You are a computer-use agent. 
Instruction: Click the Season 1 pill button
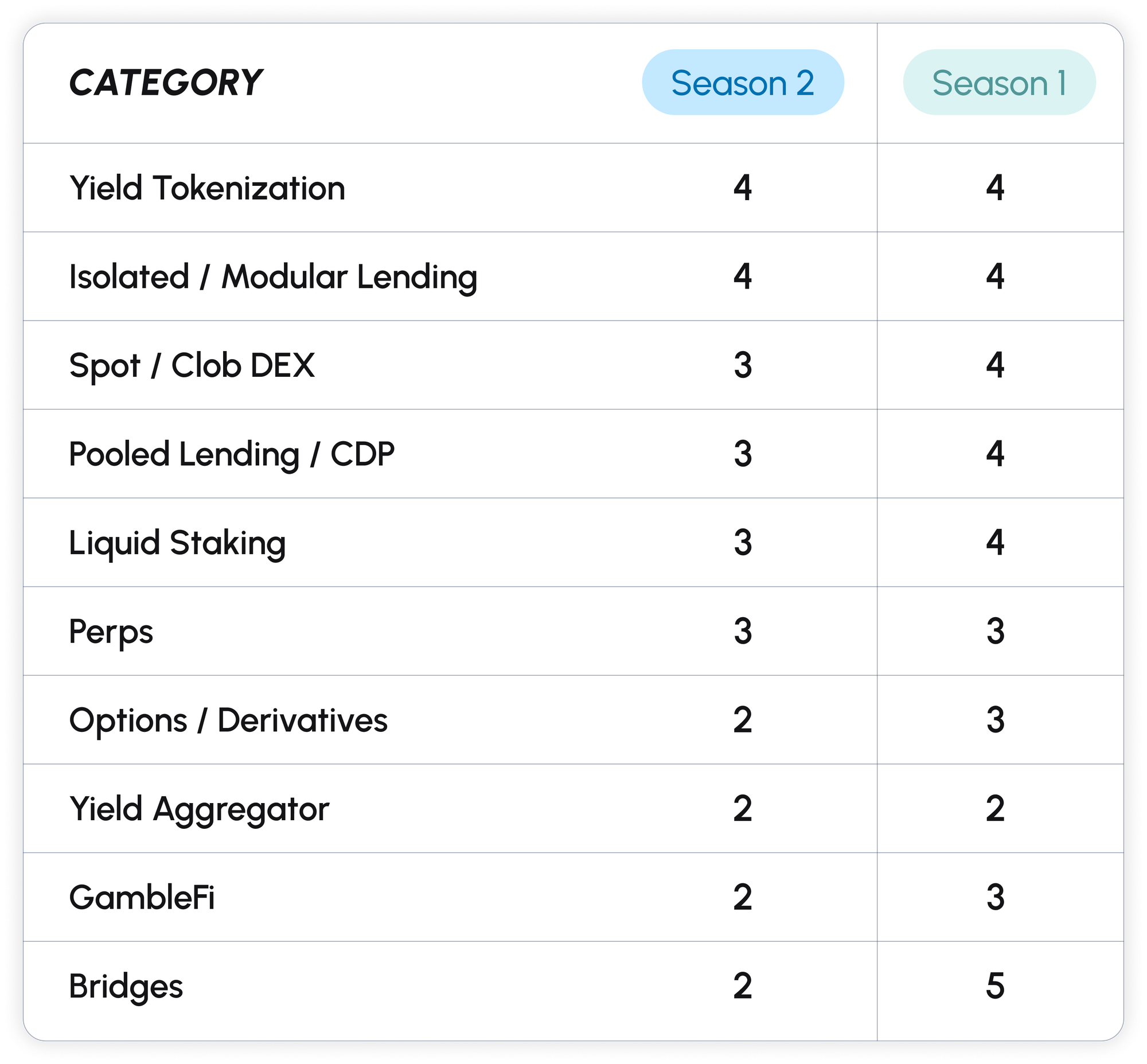click(x=999, y=83)
